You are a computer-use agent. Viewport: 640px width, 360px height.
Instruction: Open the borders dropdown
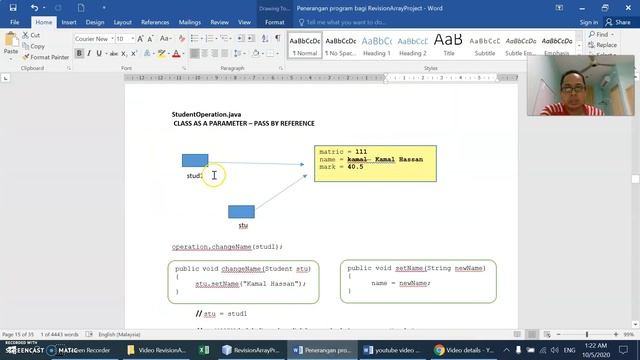[278, 53]
